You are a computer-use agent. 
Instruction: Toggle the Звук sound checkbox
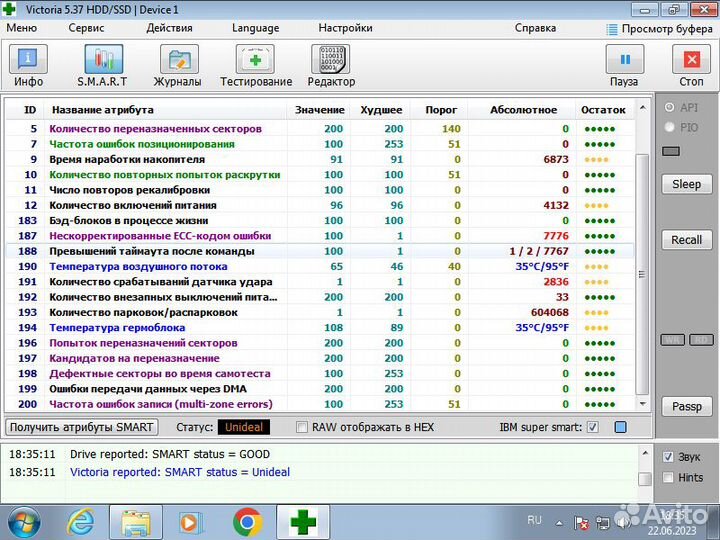669,456
